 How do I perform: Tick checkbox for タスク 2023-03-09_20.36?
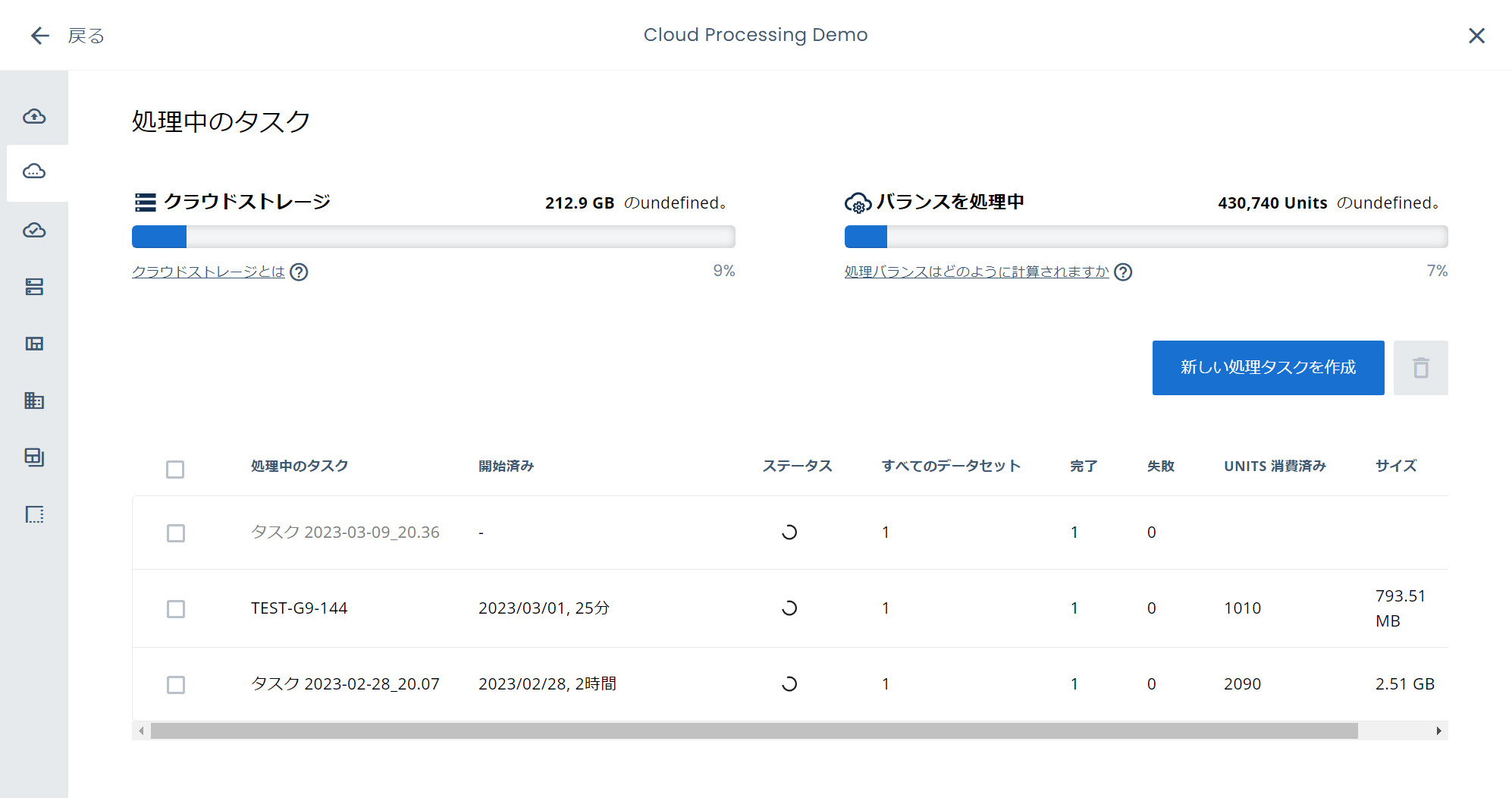[176, 533]
